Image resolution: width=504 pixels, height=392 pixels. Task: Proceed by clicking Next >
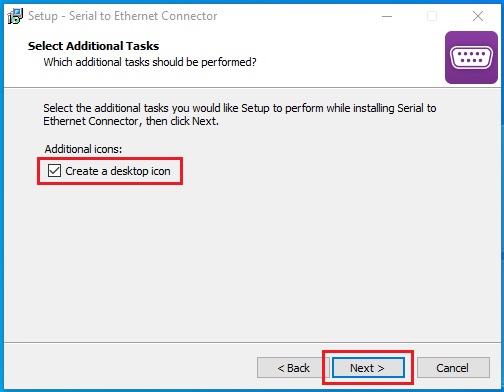pos(368,368)
